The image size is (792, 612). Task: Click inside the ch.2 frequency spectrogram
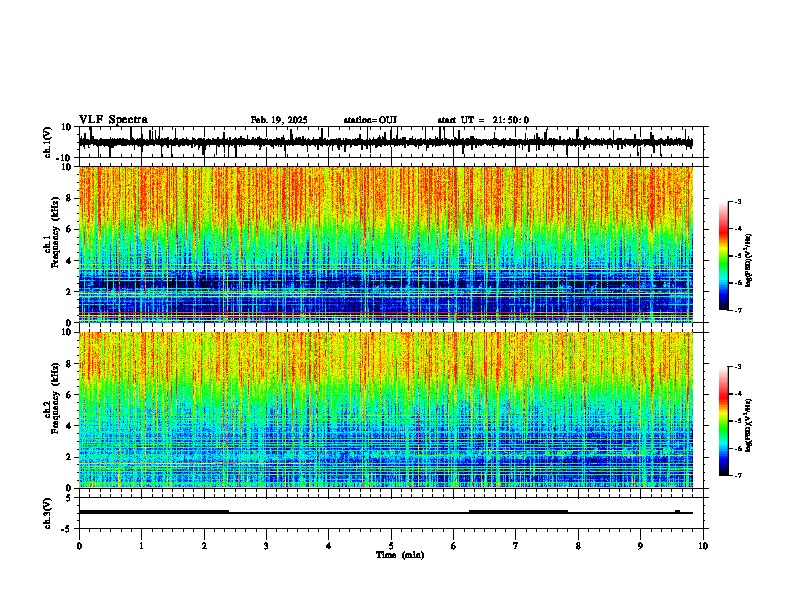tap(386, 410)
